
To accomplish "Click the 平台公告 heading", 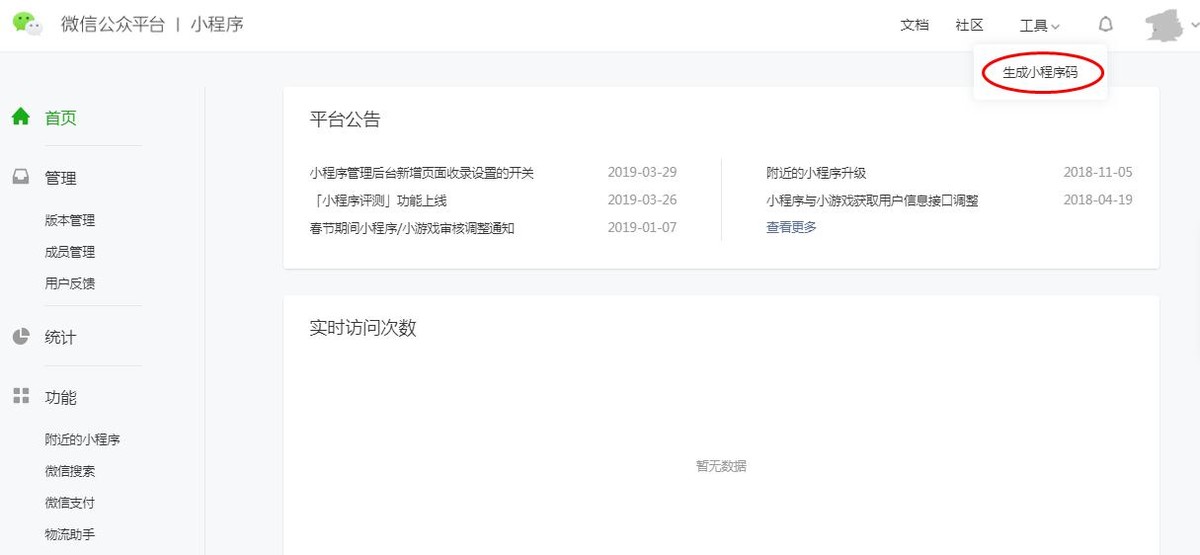I will [345, 120].
